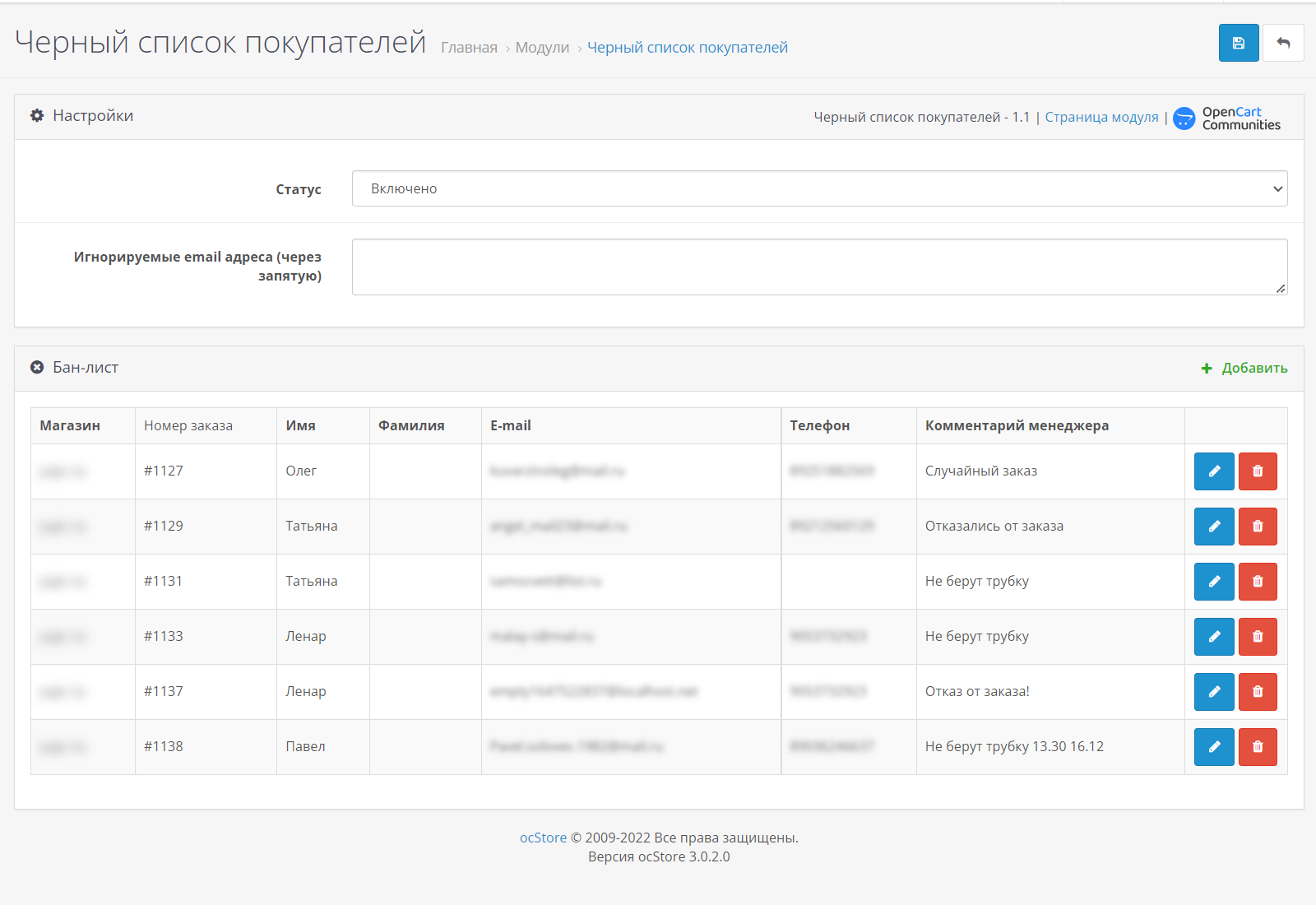Click the Статус field label
The width and height of the screenshot is (1316, 905).
tap(299, 189)
